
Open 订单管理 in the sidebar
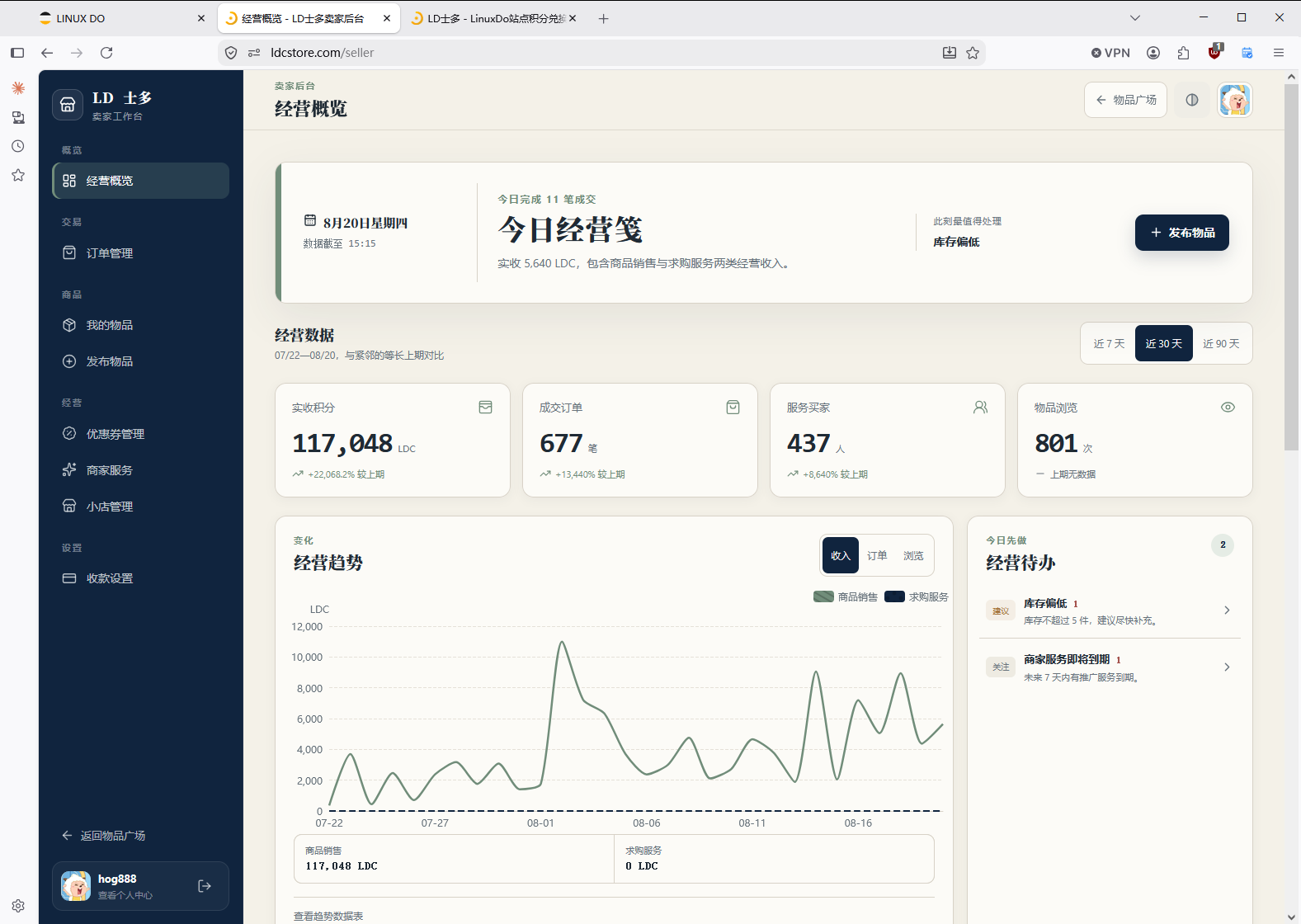140,253
